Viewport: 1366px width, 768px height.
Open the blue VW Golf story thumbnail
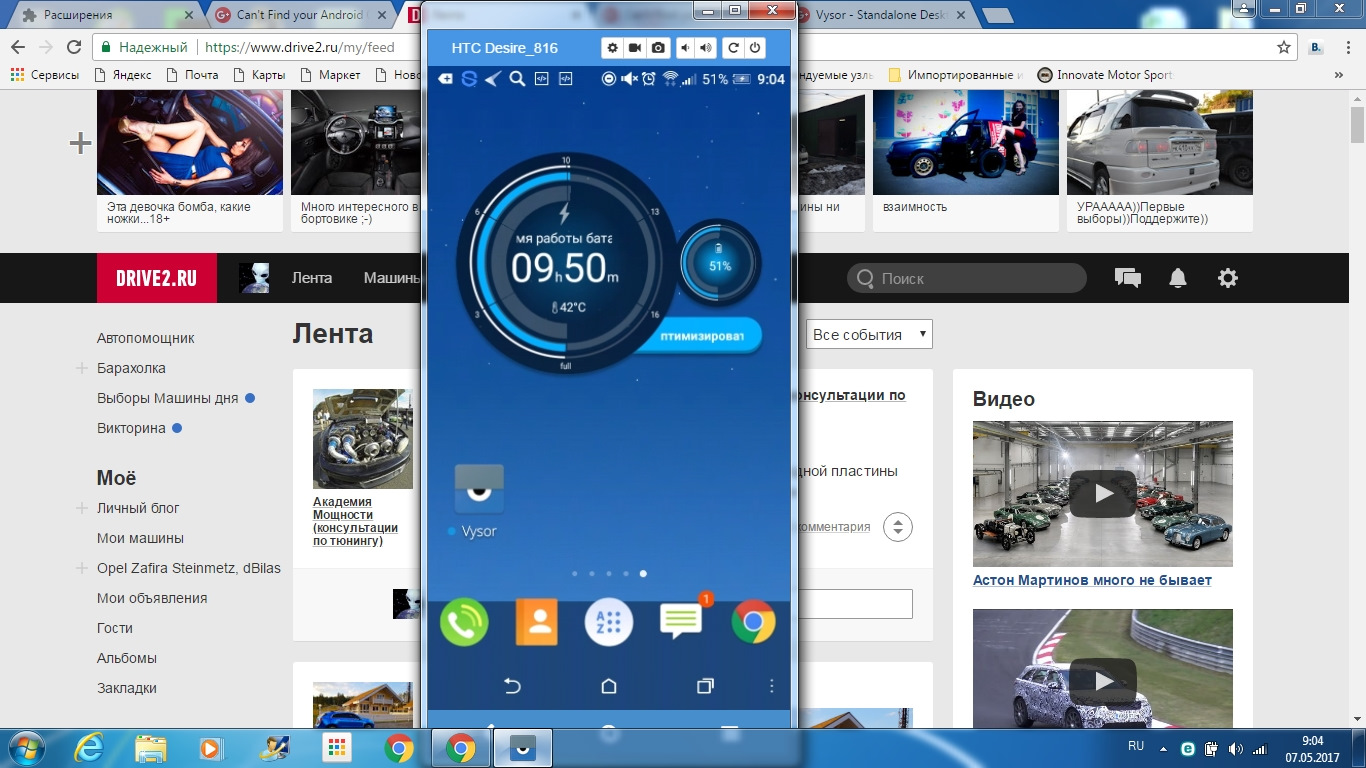[966, 142]
